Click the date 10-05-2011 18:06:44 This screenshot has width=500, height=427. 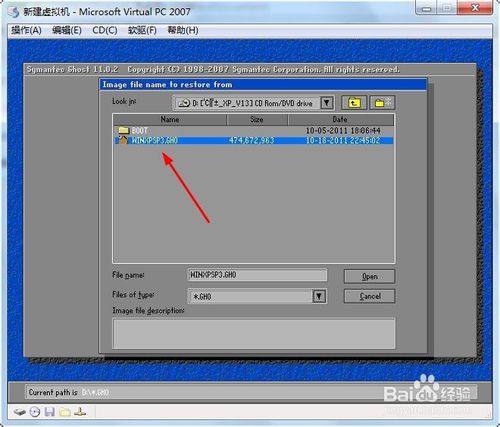pos(343,130)
